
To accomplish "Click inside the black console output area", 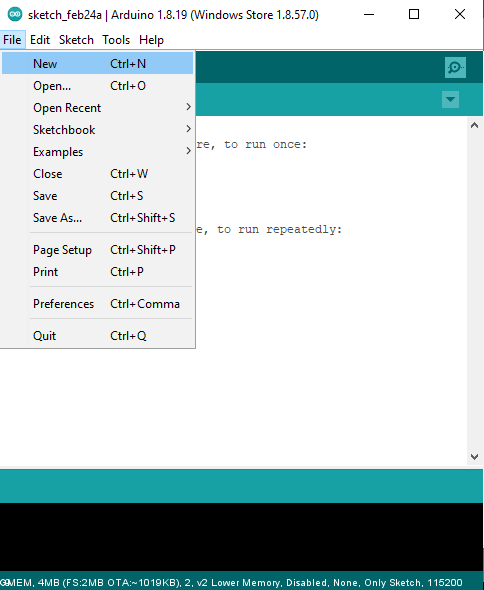I will coord(242,537).
